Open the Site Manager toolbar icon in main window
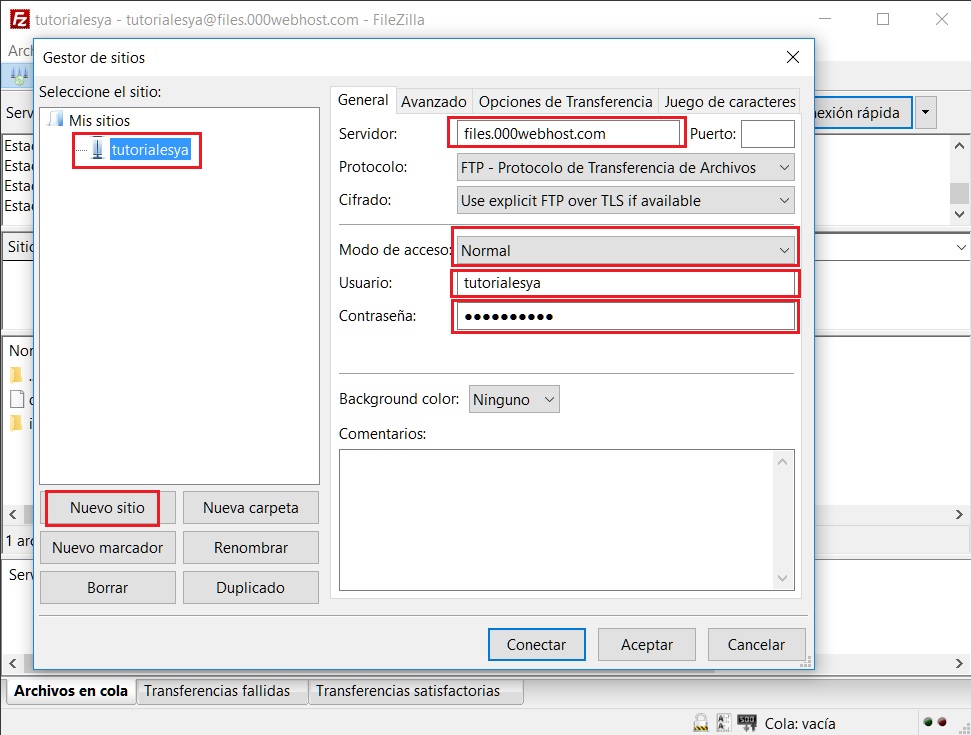This screenshot has height=735, width=971. [x=19, y=76]
